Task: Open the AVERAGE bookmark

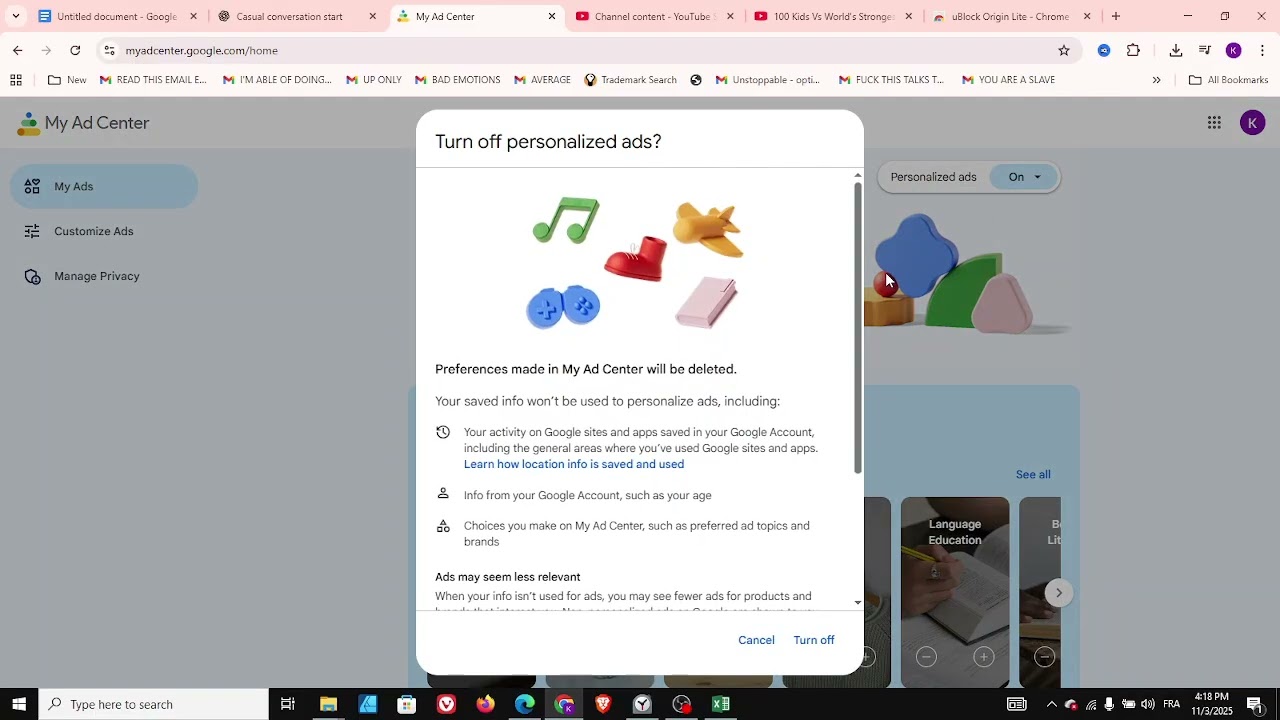Action: [x=541, y=80]
